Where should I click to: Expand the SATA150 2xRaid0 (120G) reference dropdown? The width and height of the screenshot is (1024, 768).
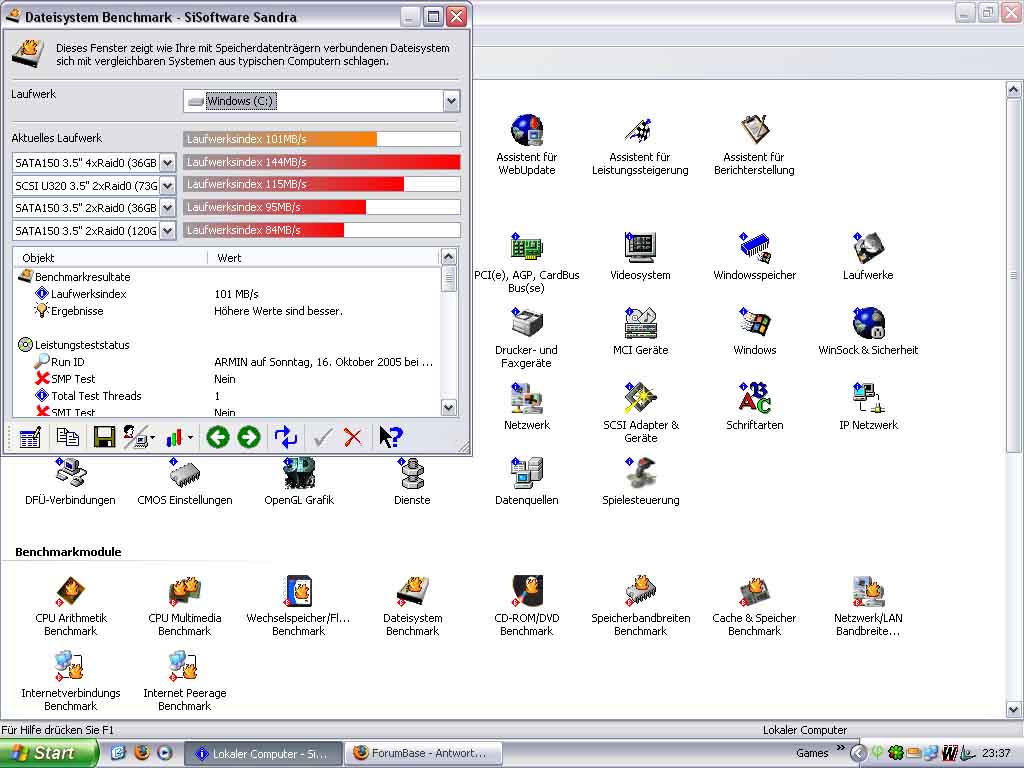(x=167, y=231)
